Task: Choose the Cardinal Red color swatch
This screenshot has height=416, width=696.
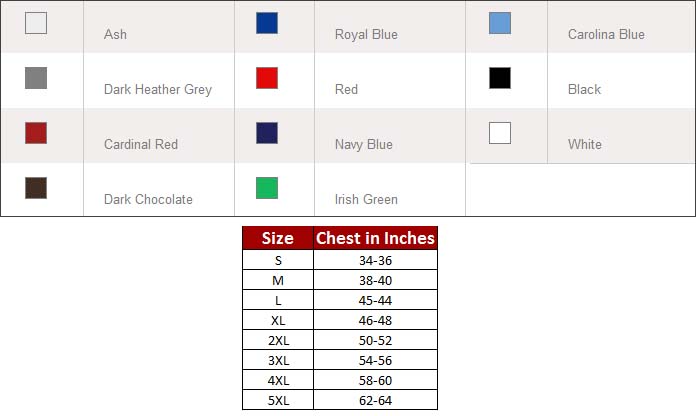Action: coord(36,133)
